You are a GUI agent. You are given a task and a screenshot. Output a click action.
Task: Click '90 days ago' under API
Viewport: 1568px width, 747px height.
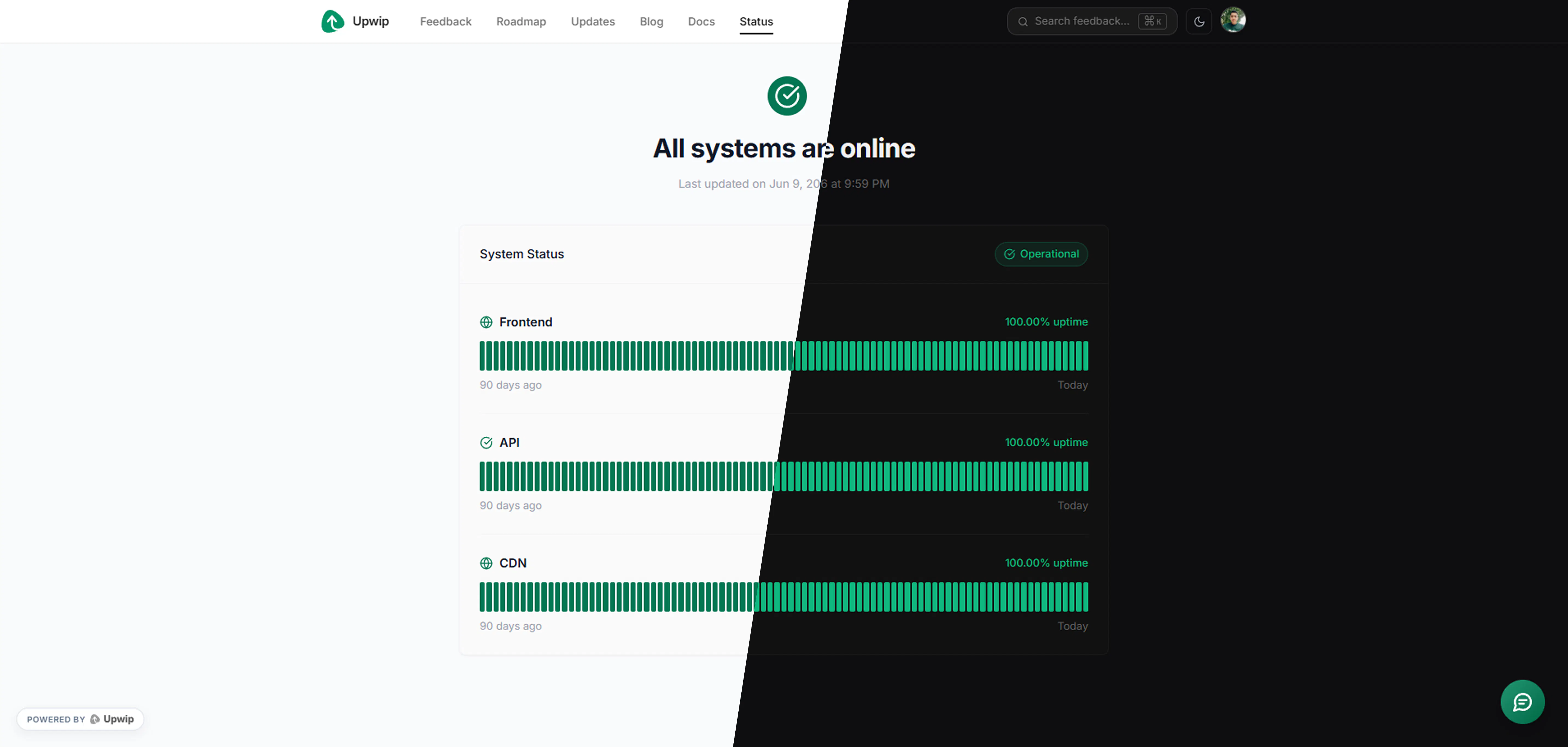pyautogui.click(x=510, y=506)
